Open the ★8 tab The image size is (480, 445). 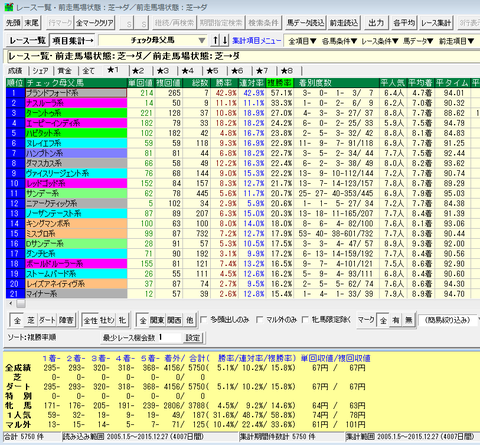click(287, 71)
